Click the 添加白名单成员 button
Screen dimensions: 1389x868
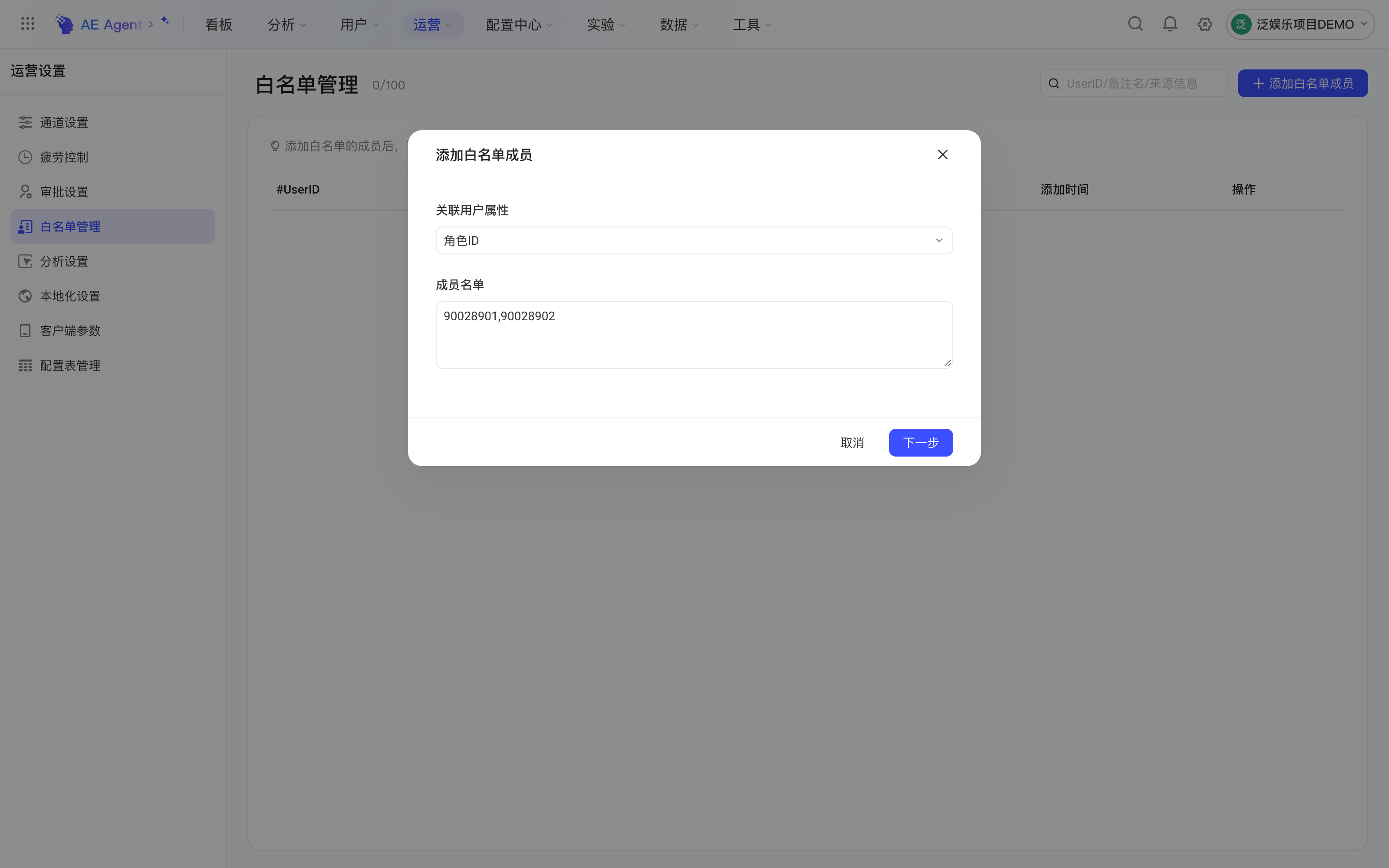coord(1302,84)
